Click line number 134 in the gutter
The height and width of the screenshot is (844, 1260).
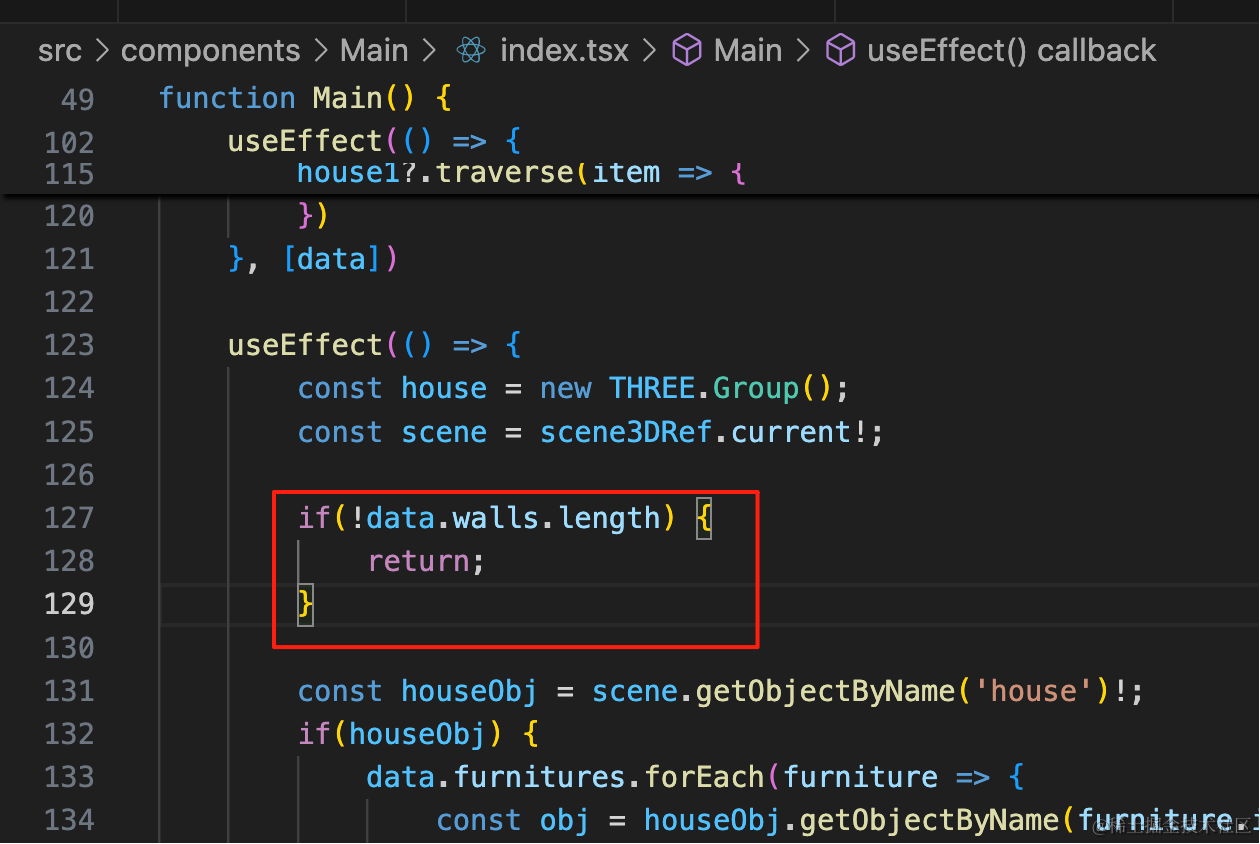[69, 820]
